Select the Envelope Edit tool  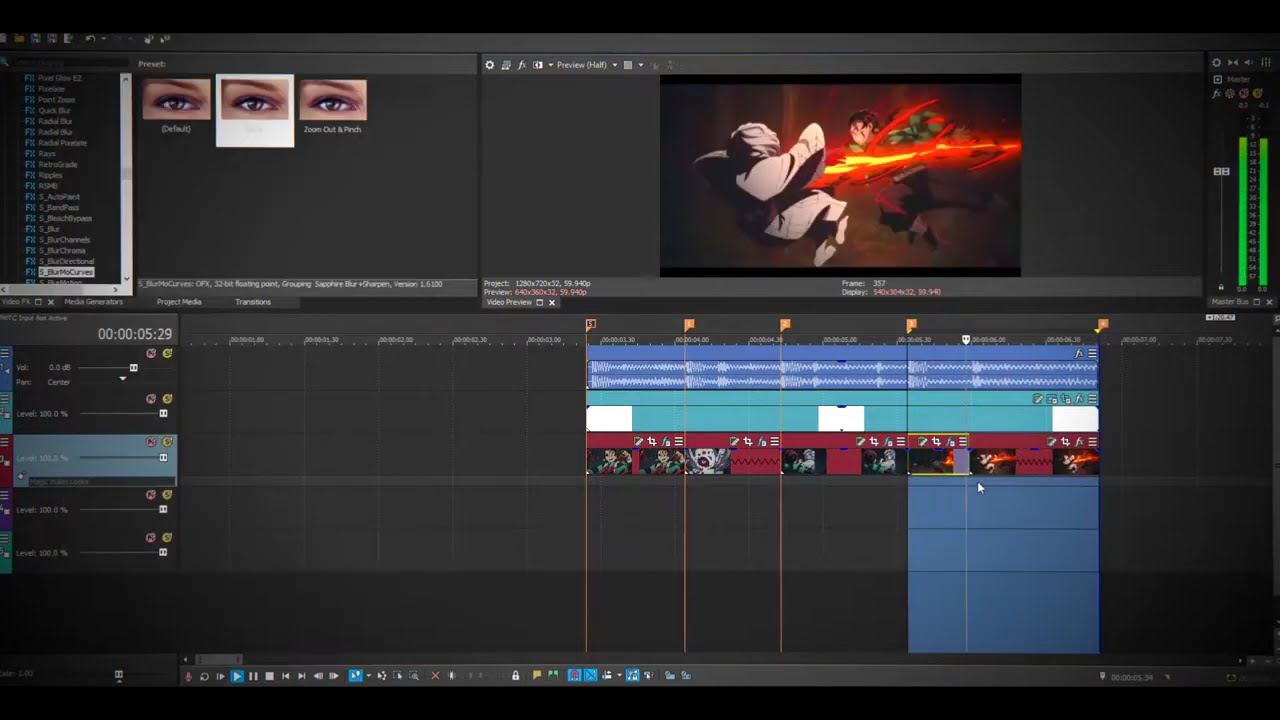[382, 676]
